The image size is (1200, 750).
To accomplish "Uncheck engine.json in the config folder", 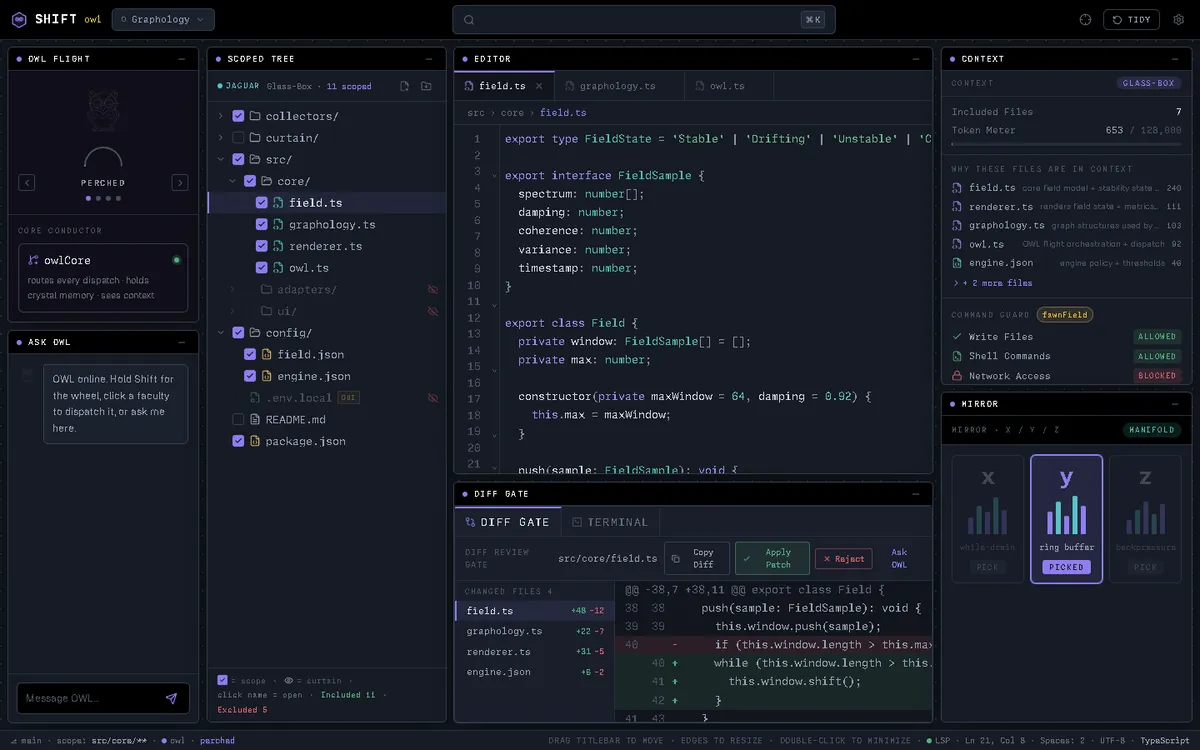I will (x=250, y=376).
